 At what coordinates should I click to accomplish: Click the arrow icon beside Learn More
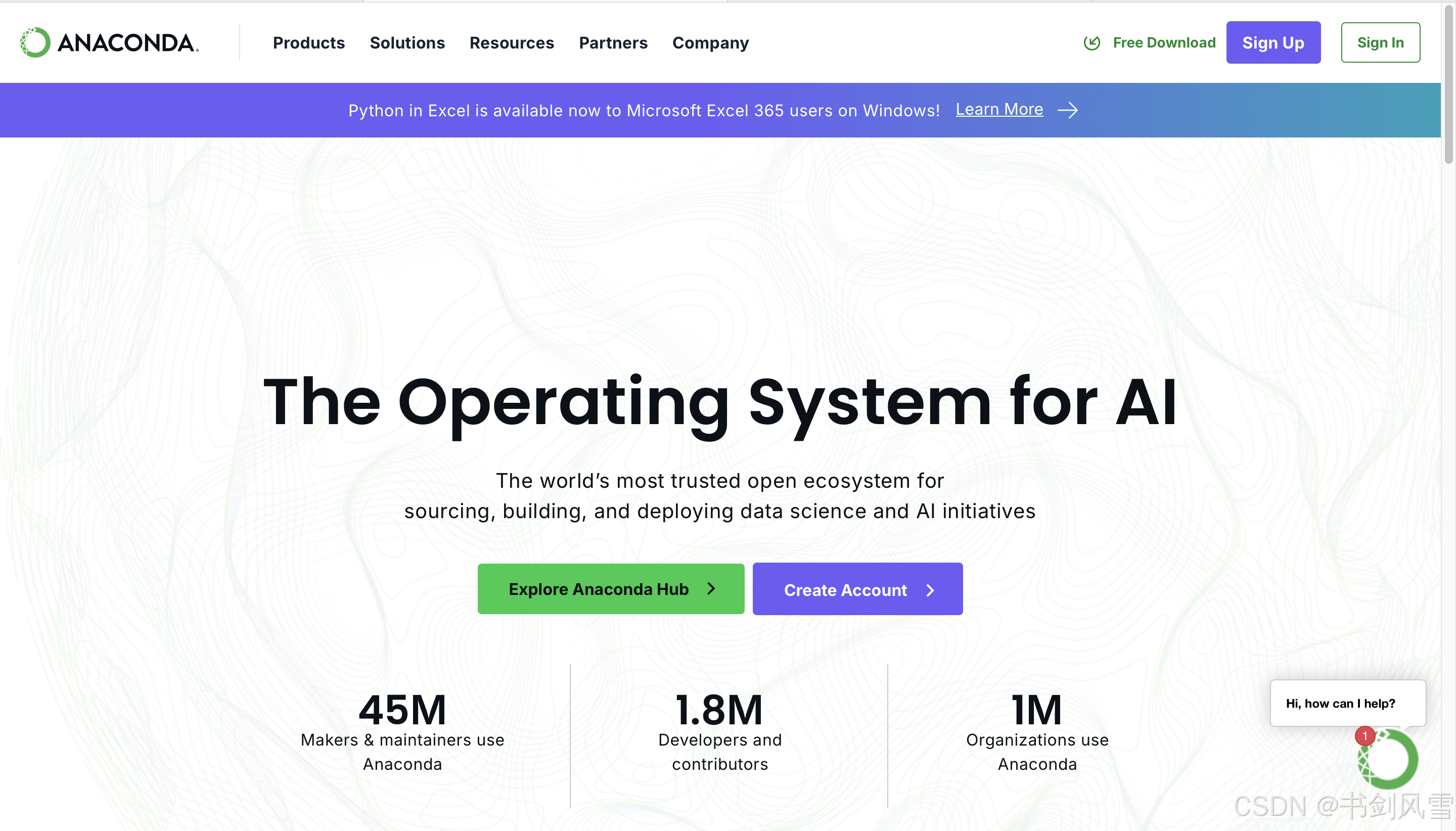1067,110
